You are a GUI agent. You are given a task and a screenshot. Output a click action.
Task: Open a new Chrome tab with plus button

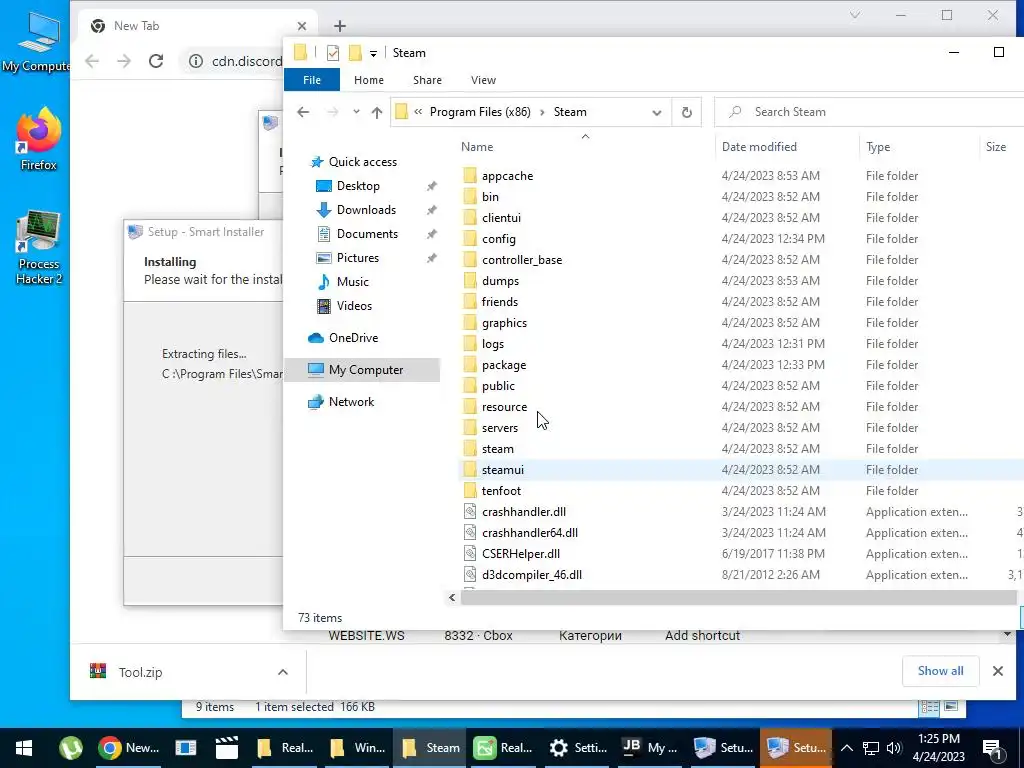(340, 26)
